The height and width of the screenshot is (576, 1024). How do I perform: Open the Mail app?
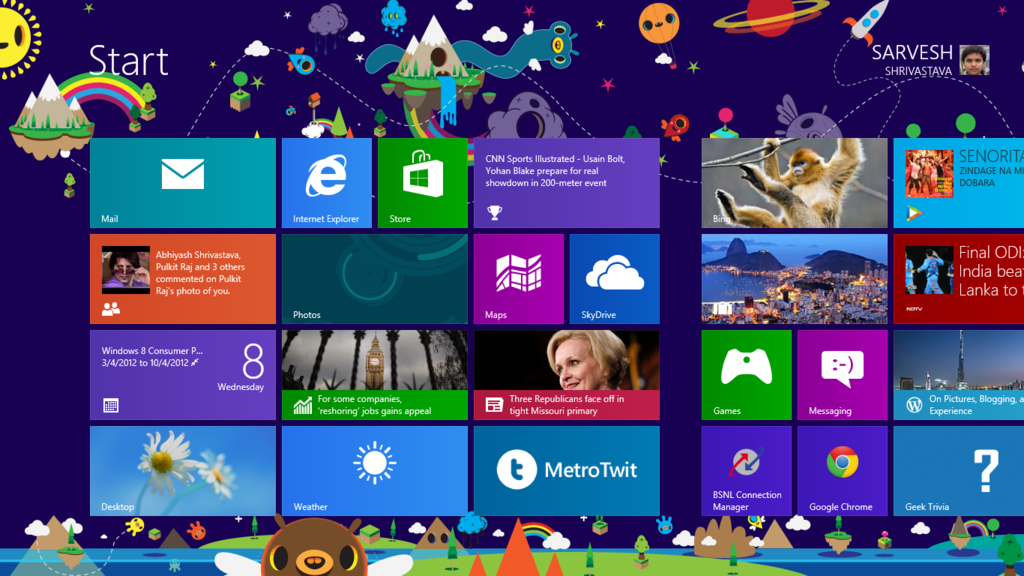tap(182, 182)
